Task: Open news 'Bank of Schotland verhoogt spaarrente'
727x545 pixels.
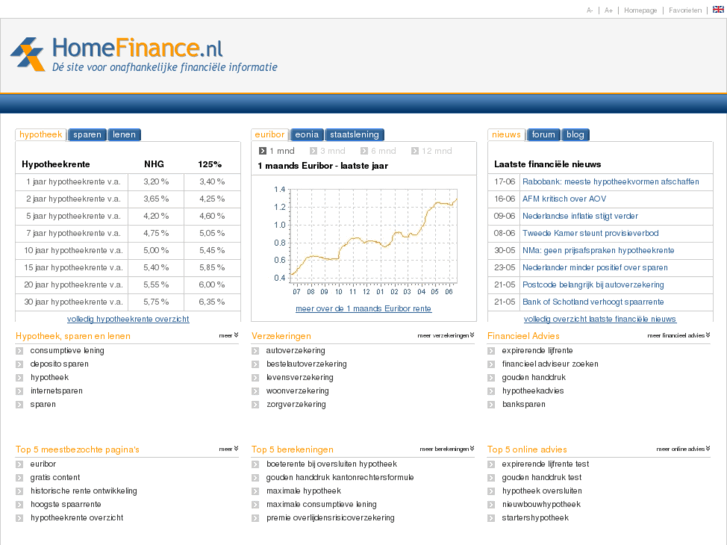Action: (593, 302)
